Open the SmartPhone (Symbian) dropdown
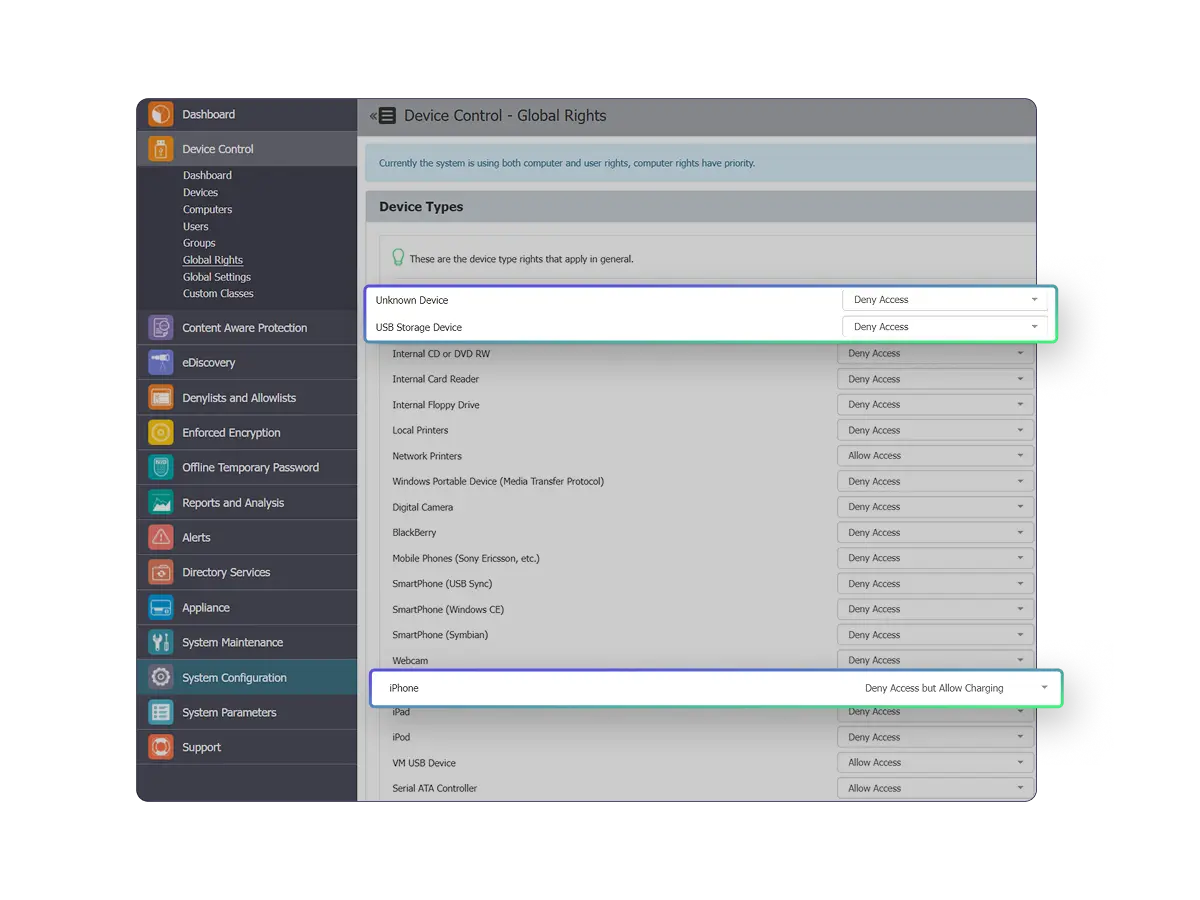This screenshot has height=900, width=1200. coord(935,635)
